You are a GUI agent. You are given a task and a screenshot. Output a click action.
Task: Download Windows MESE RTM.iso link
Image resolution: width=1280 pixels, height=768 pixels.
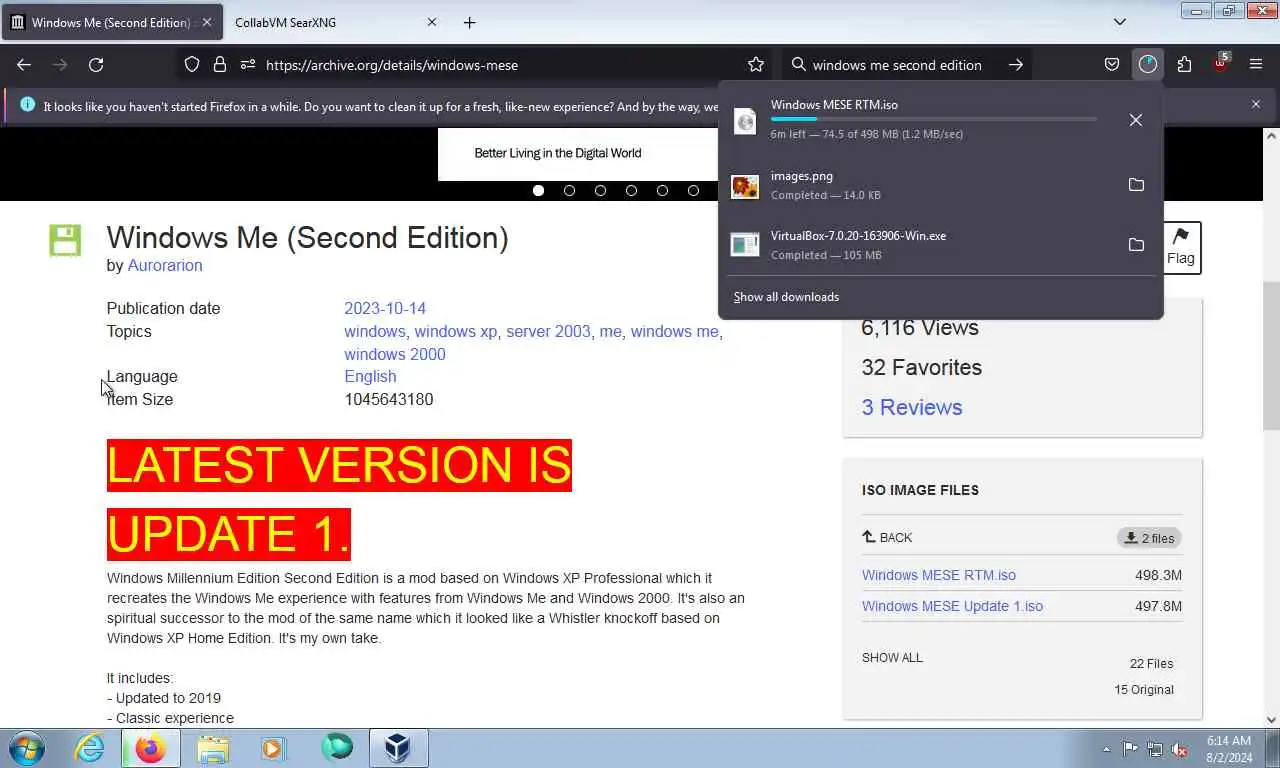939,575
